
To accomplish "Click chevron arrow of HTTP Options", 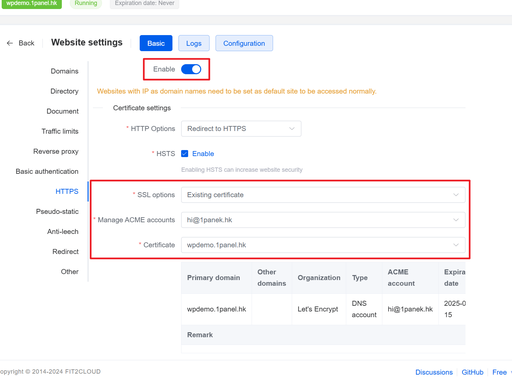I will pos(292,129).
